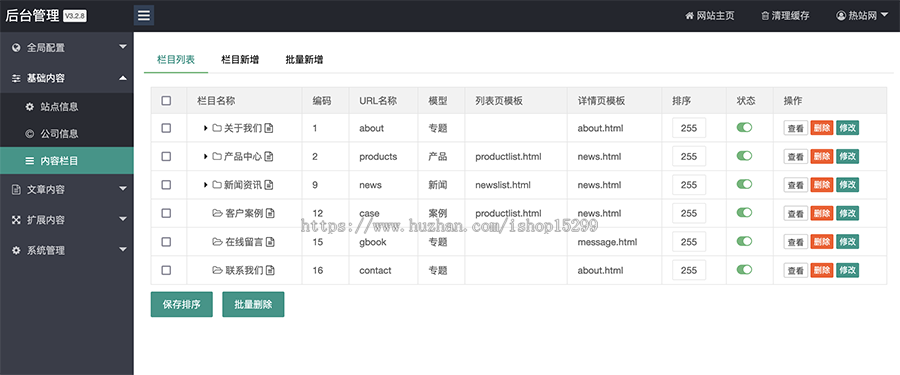This screenshot has width=900, height=375.
Task: Click the expand-arrows icon beside 扩展内容
Action: [x=16, y=220]
